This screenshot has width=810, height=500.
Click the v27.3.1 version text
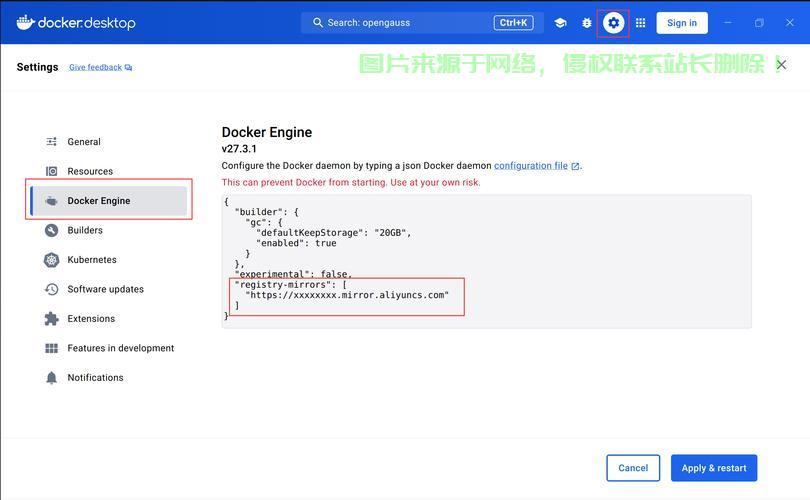click(239, 149)
